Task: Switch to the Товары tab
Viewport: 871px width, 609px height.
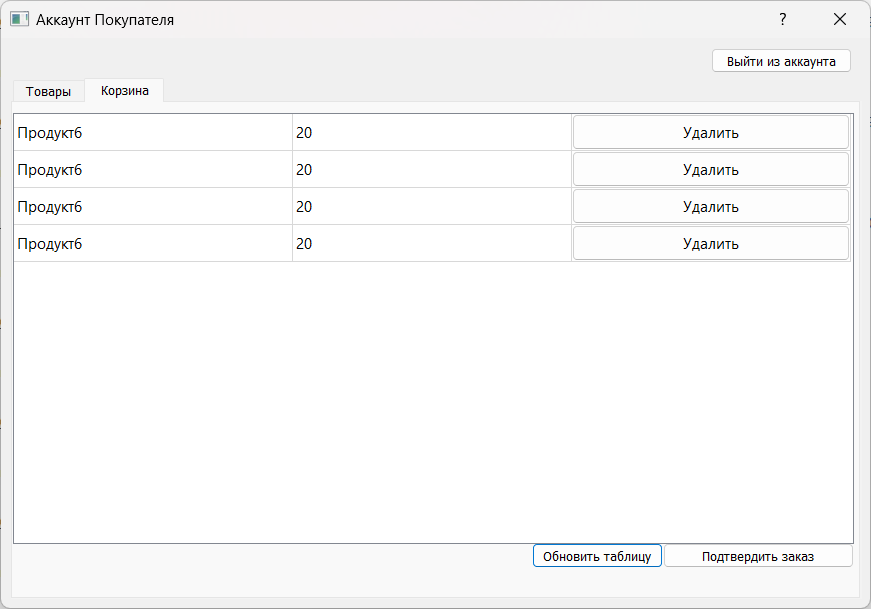Action: (48, 91)
